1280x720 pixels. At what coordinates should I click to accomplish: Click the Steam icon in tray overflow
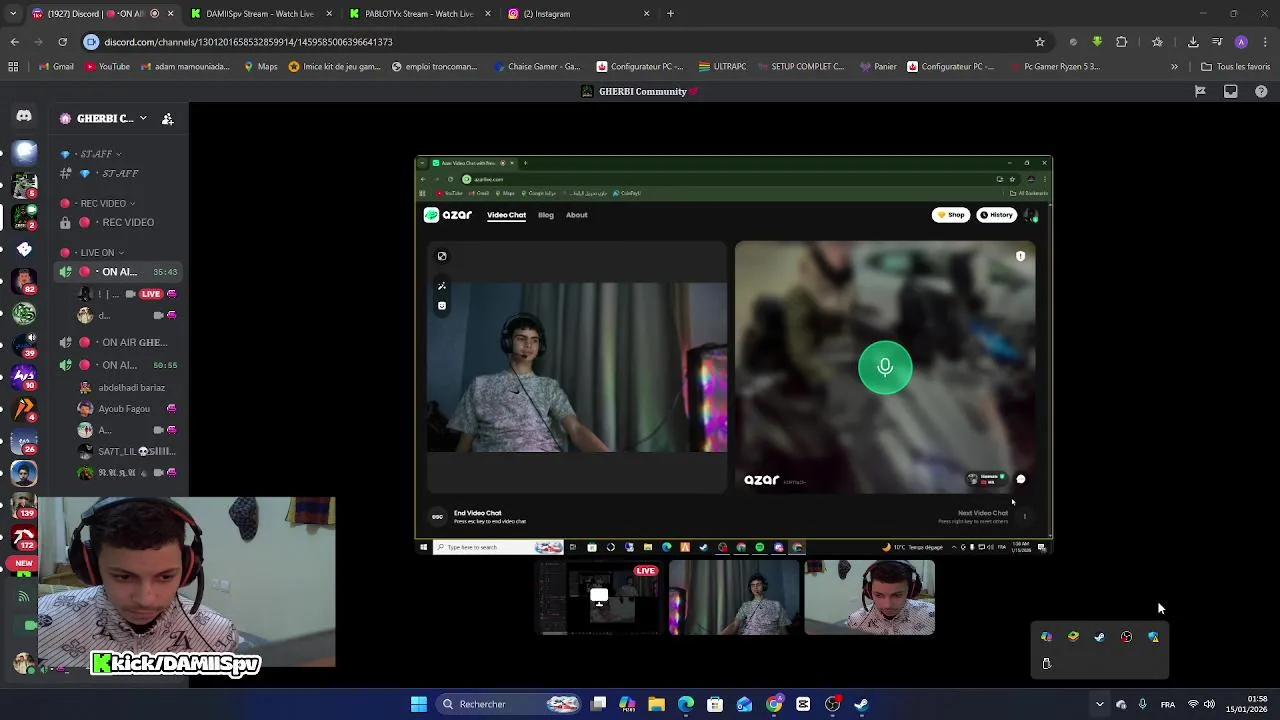coord(1100,637)
